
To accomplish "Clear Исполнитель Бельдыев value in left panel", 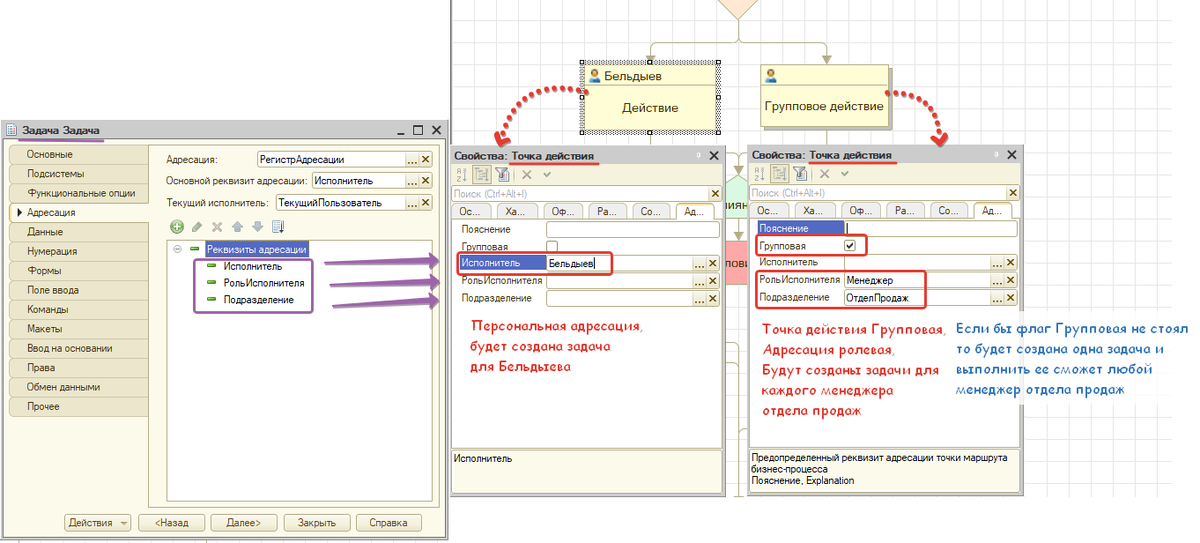I will tap(713, 263).
